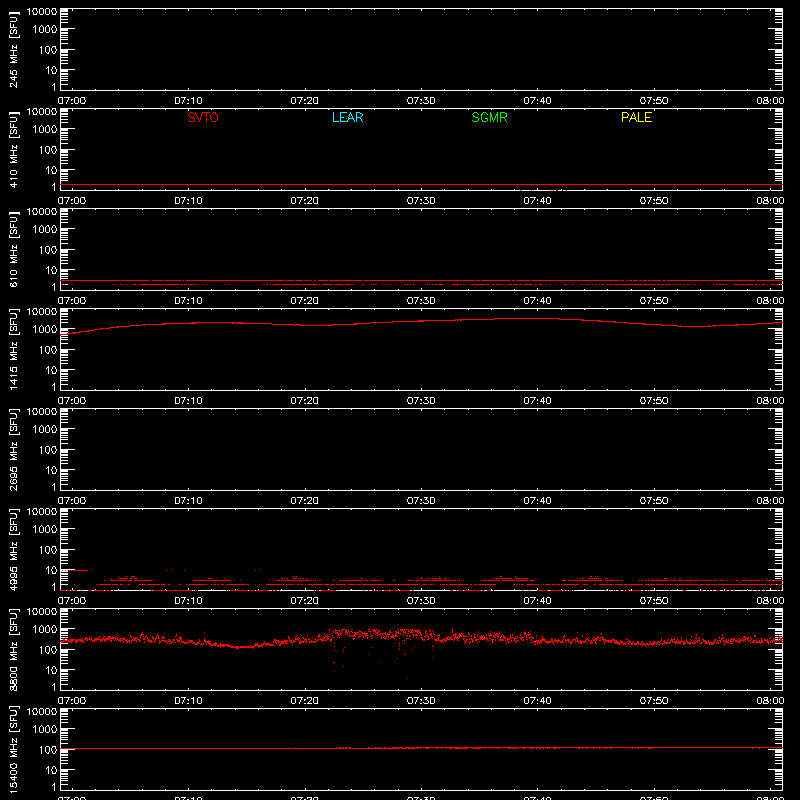Click 07:00 tick label under 4995 MHz panel
Image resolution: width=800 pixels, height=800 pixels.
coord(72,601)
